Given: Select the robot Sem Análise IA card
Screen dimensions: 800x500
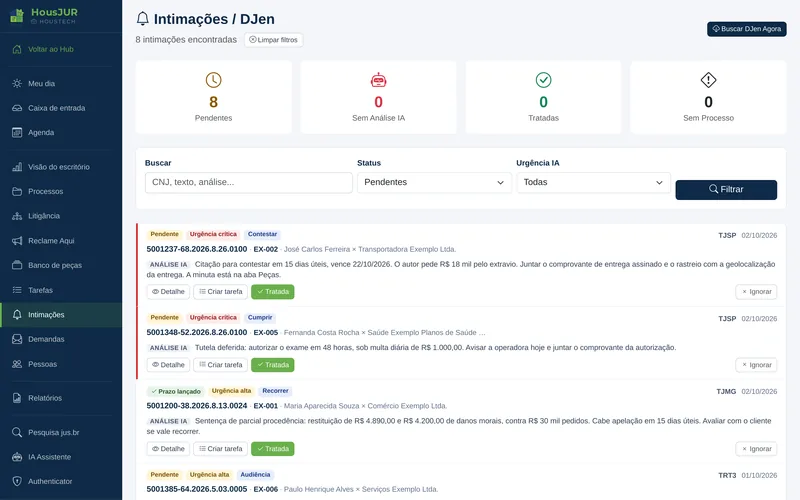Looking at the screenshot, I should (x=378, y=97).
